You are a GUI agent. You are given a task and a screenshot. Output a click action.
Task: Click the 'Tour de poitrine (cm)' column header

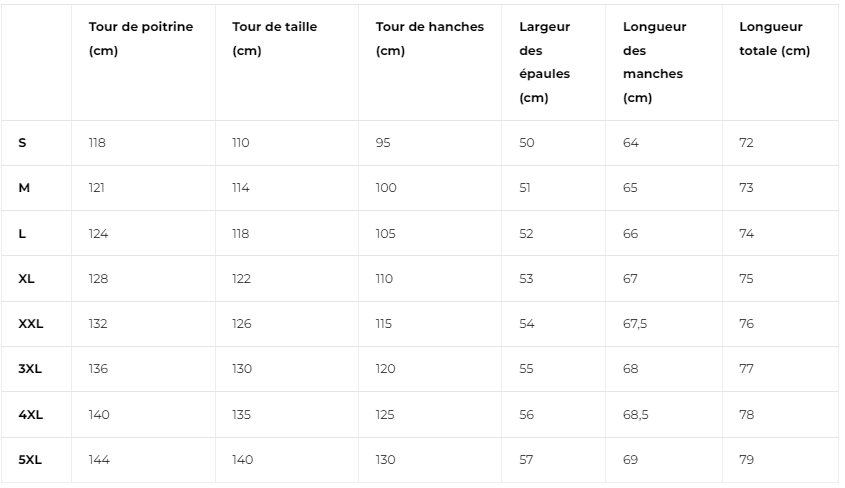click(141, 38)
